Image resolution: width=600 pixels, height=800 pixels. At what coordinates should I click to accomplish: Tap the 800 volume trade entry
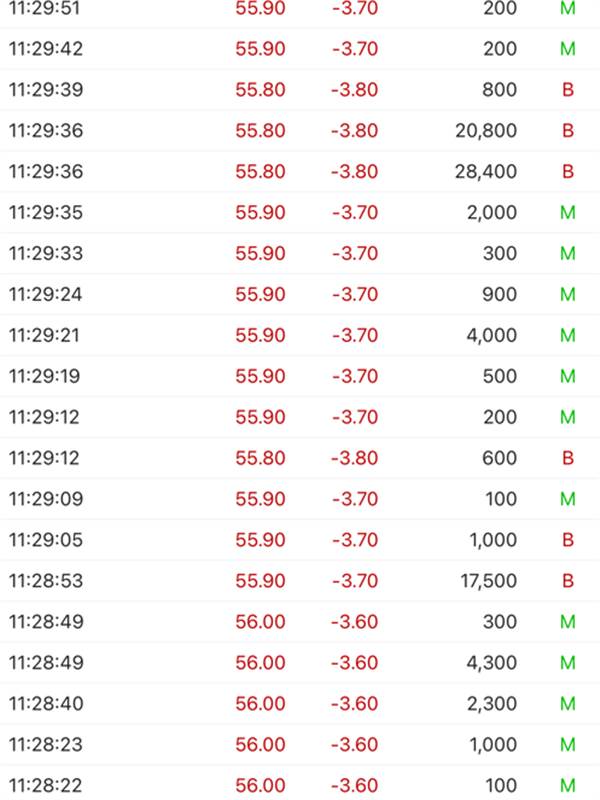pos(499,90)
